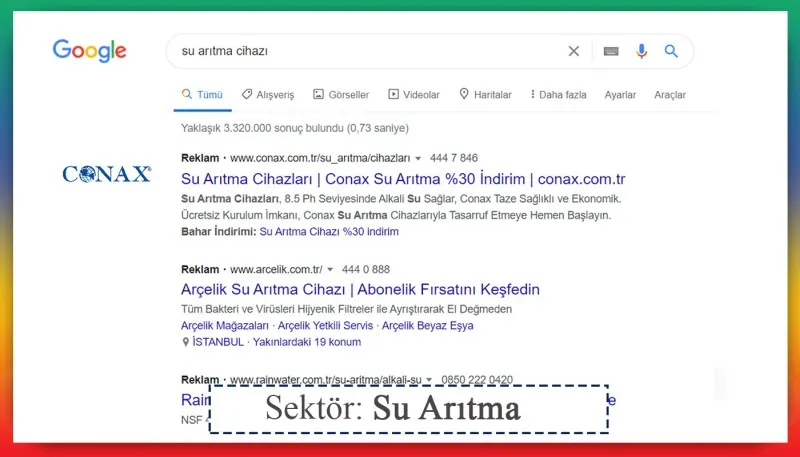Expand dropdown arrow next to conax.com.tr URL
800x457 pixels.
point(418,159)
